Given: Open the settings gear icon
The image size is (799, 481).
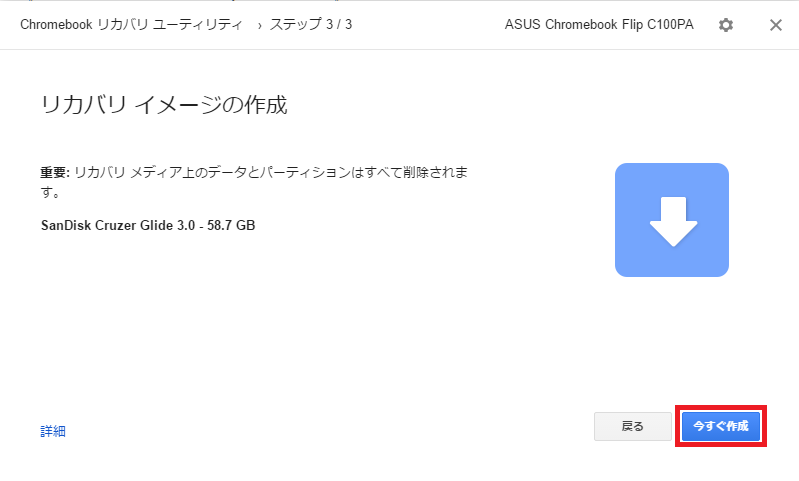Looking at the screenshot, I should click(x=726, y=25).
